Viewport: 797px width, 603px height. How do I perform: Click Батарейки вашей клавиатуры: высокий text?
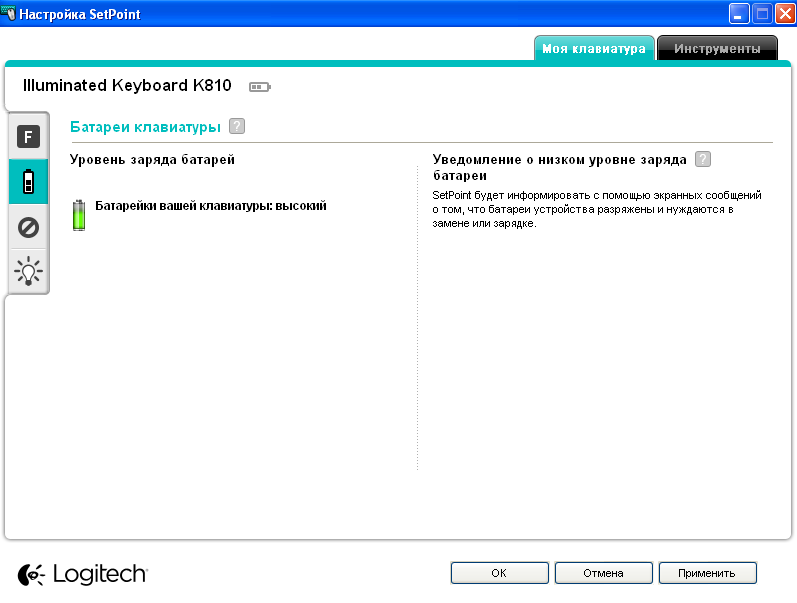pos(211,206)
